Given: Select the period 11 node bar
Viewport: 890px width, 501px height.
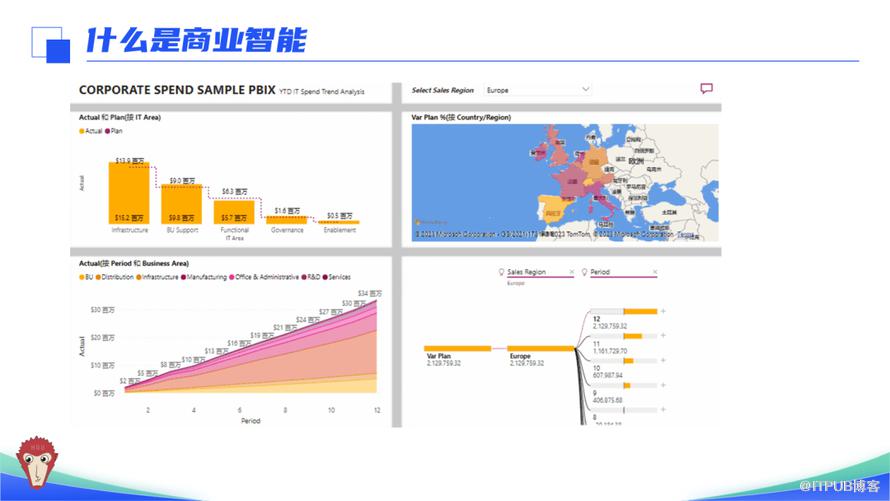Looking at the screenshot, I should (x=624, y=336).
